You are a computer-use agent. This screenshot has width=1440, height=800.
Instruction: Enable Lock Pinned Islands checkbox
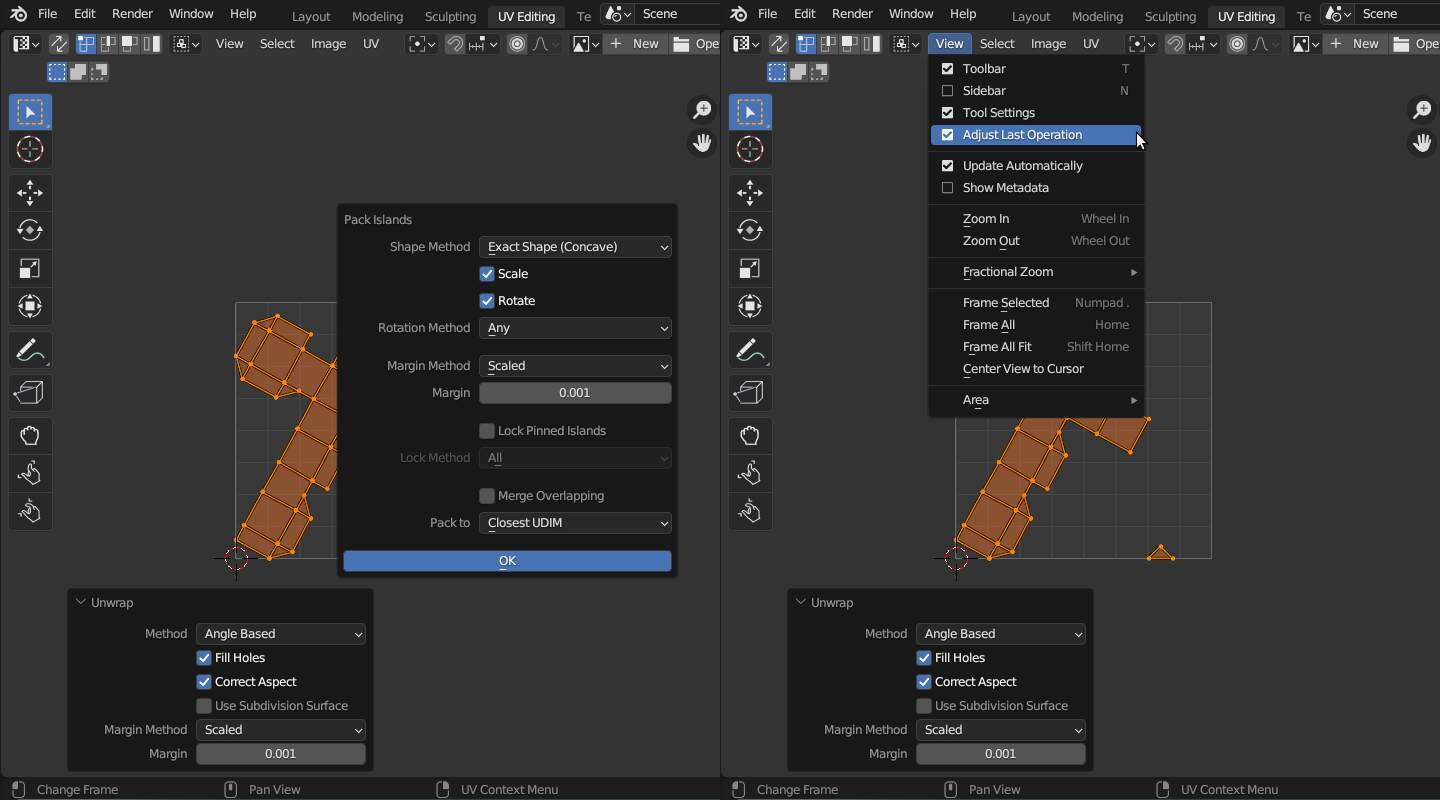click(x=487, y=431)
